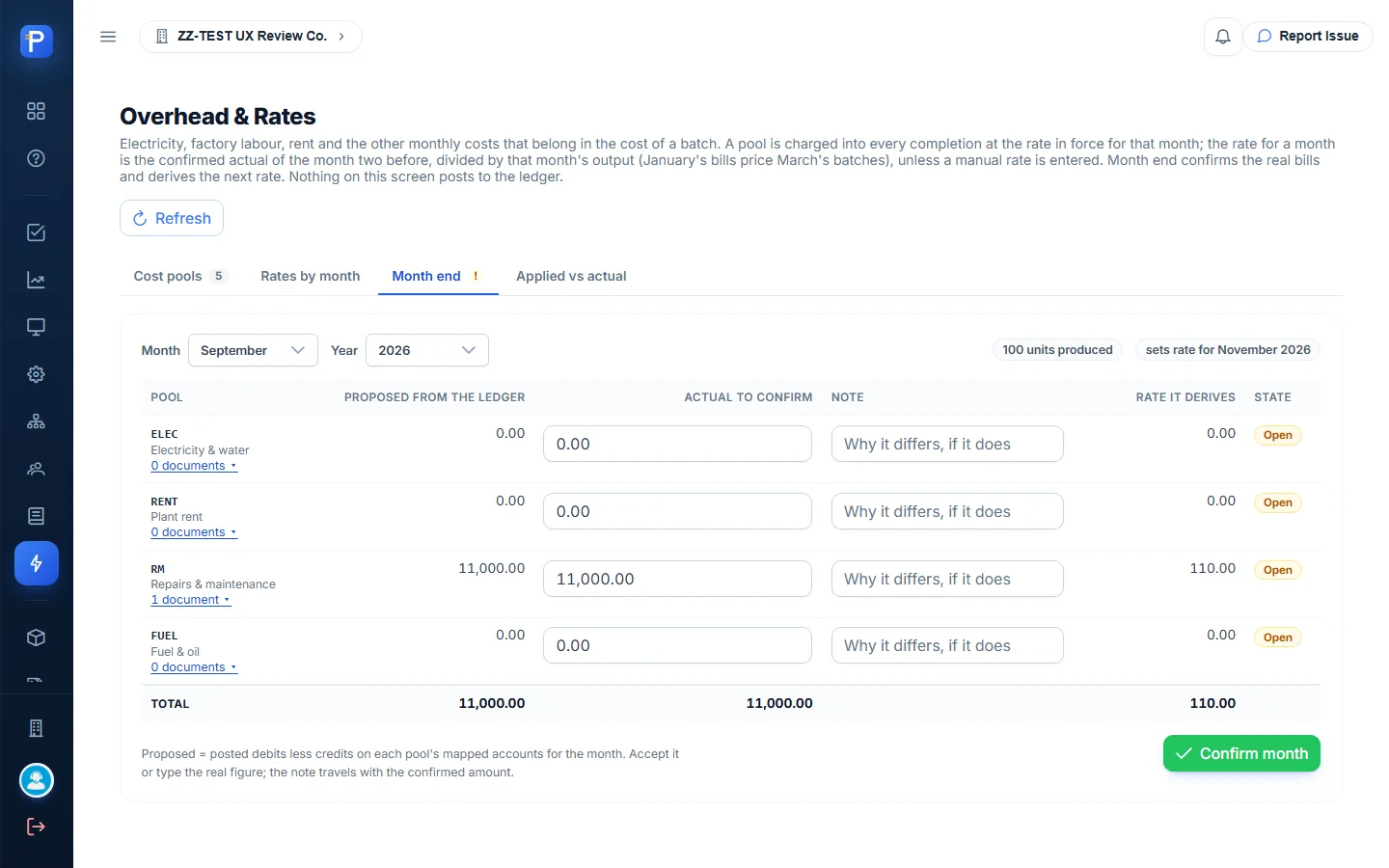Expand the ELEC pool's 0 documents link
Screen dimensions: 1389x868
click(194, 466)
